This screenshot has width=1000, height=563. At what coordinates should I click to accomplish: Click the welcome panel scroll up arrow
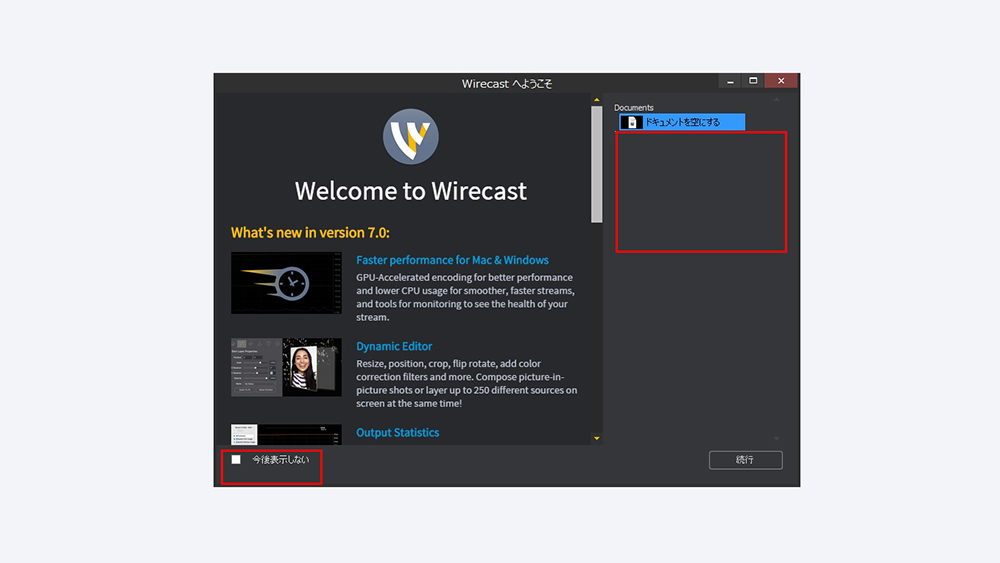pos(596,100)
